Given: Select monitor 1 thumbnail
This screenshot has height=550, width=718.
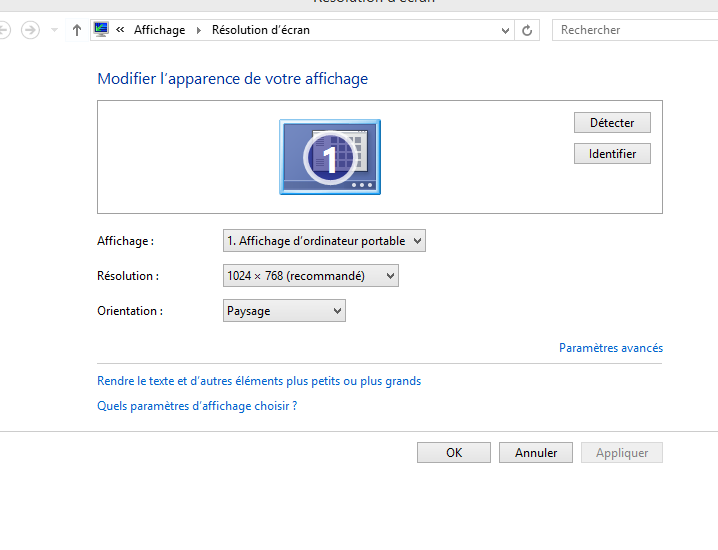Looking at the screenshot, I should [330, 157].
